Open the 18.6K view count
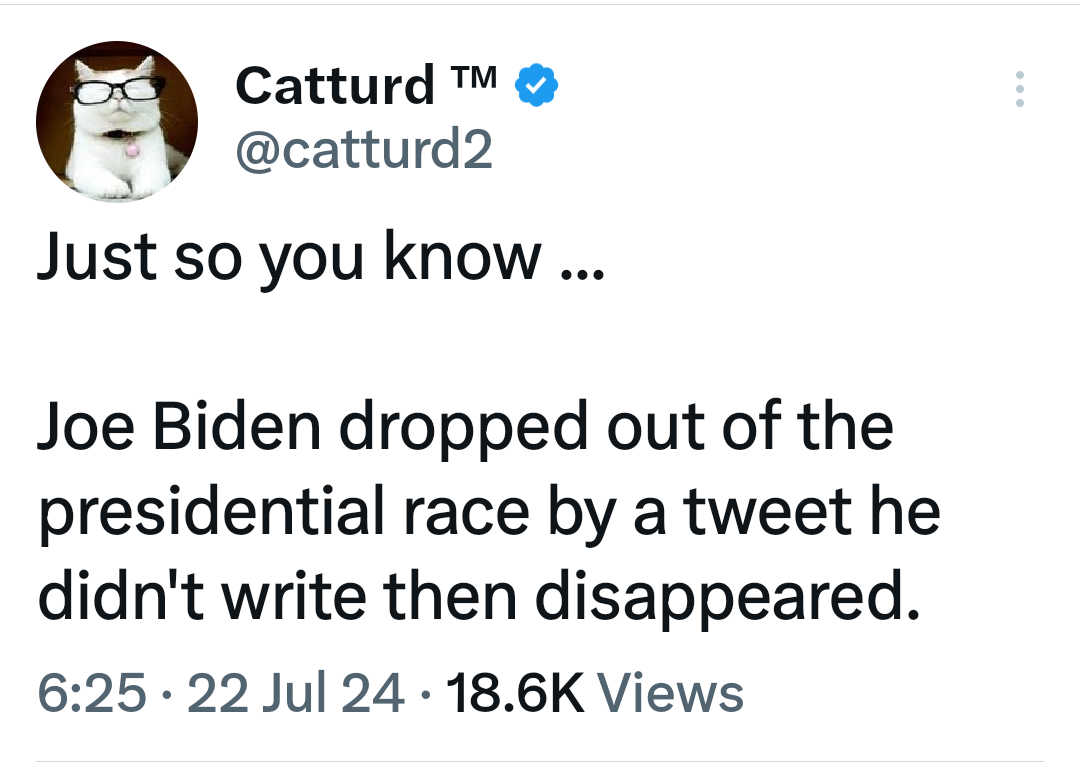 (517, 693)
